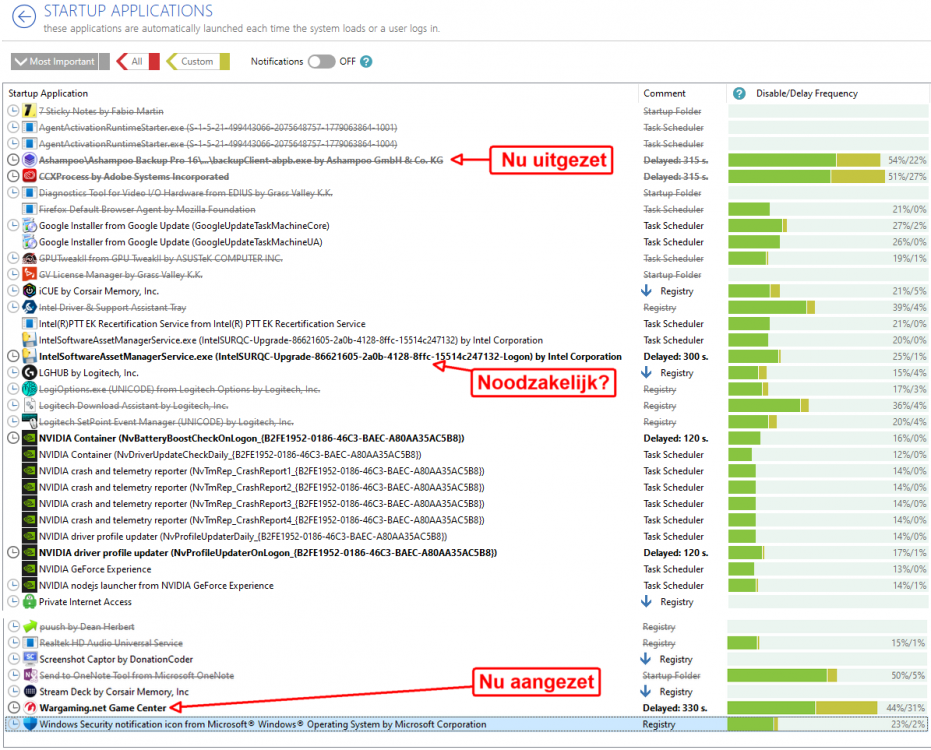Image resolution: width=931 pixels, height=750 pixels.
Task: Toggle the Notifications switch
Action: pyautogui.click(x=321, y=61)
